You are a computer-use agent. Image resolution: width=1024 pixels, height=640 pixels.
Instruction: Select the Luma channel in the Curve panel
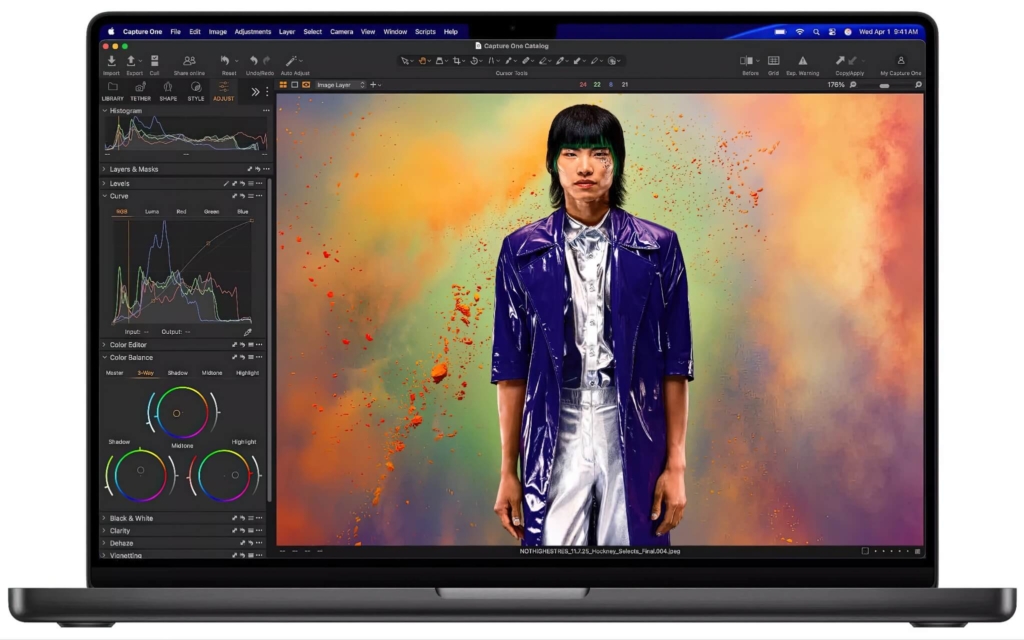point(150,211)
